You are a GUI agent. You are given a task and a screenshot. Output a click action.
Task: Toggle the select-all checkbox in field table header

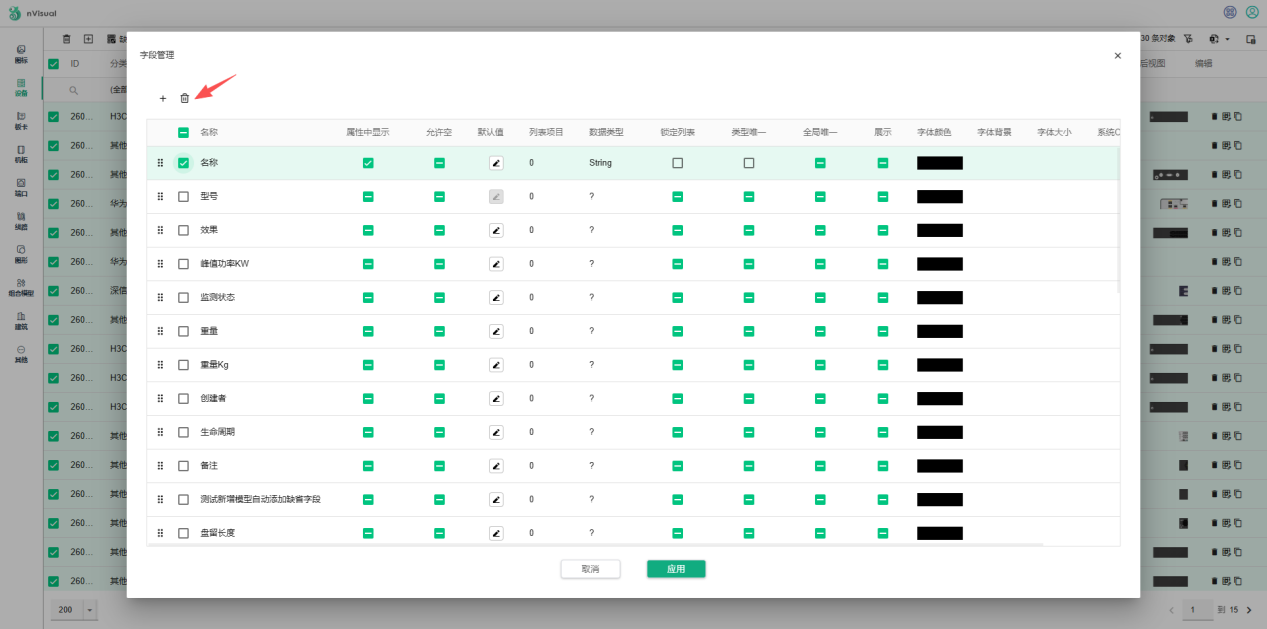183,132
